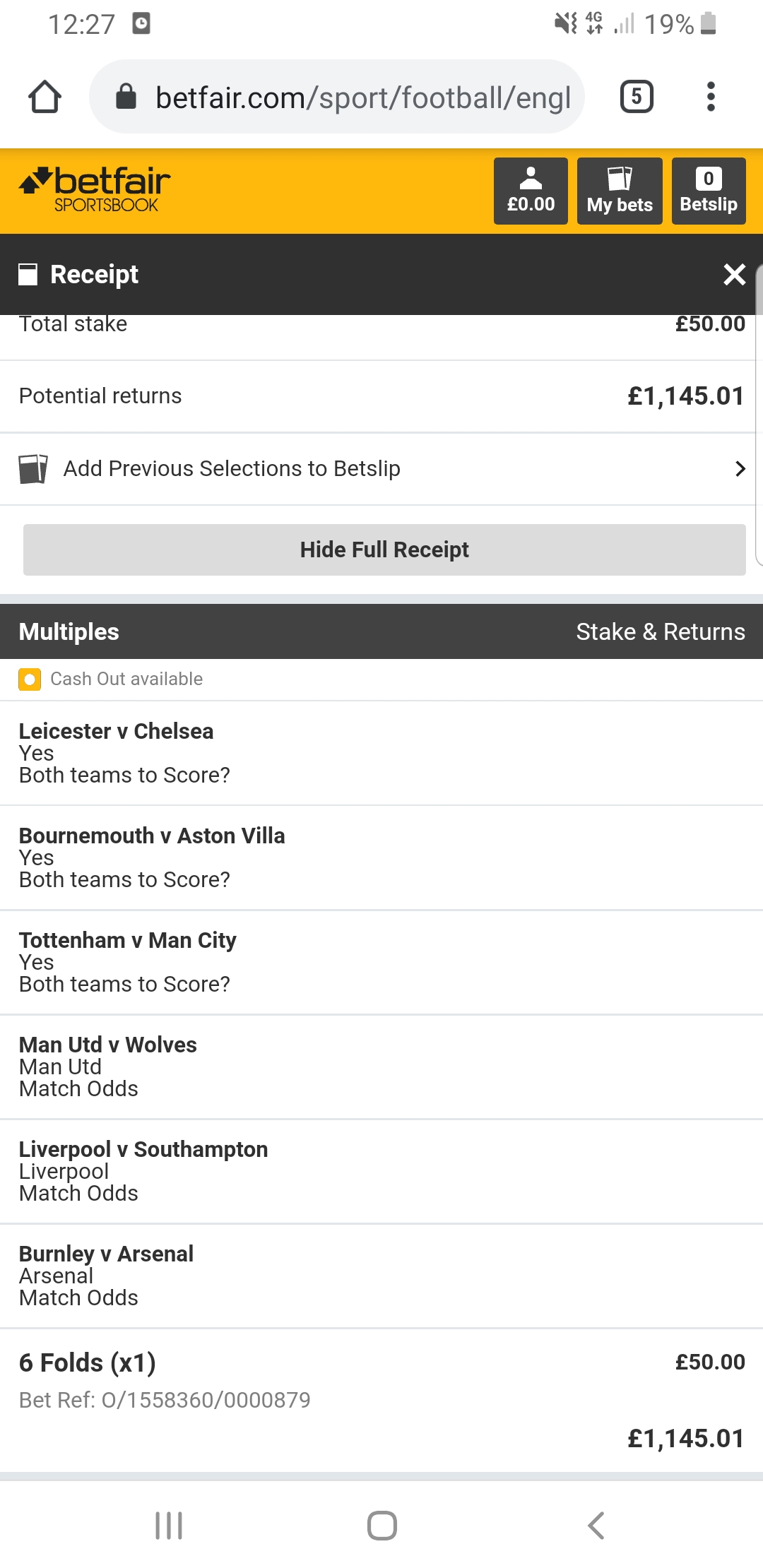The width and height of the screenshot is (763, 1568).
Task: Expand Add Previous Selections to Betslip chevron
Action: coord(740,468)
